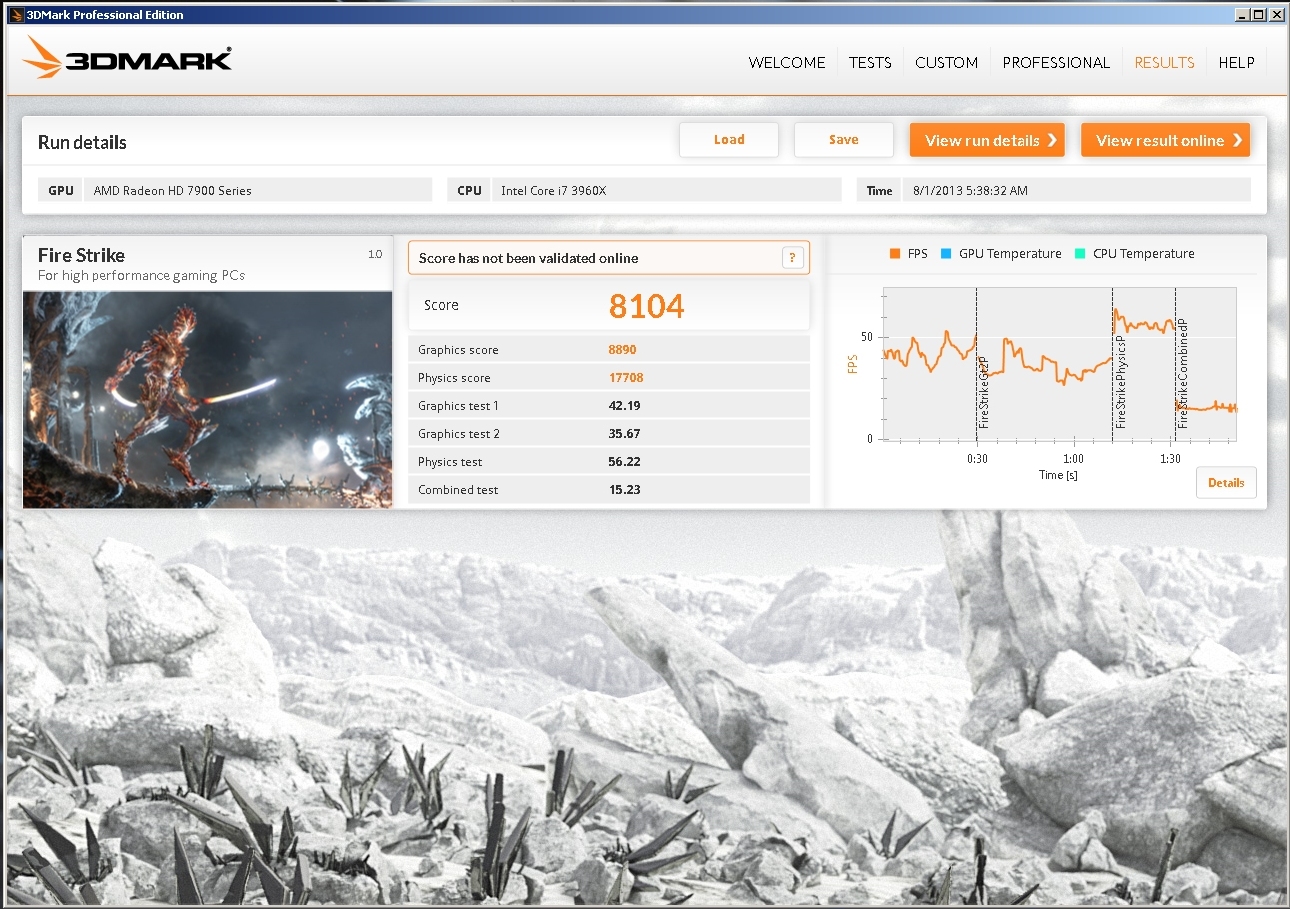1290x909 pixels.
Task: Click the Combined test value 15.23
Action: pyautogui.click(x=624, y=490)
